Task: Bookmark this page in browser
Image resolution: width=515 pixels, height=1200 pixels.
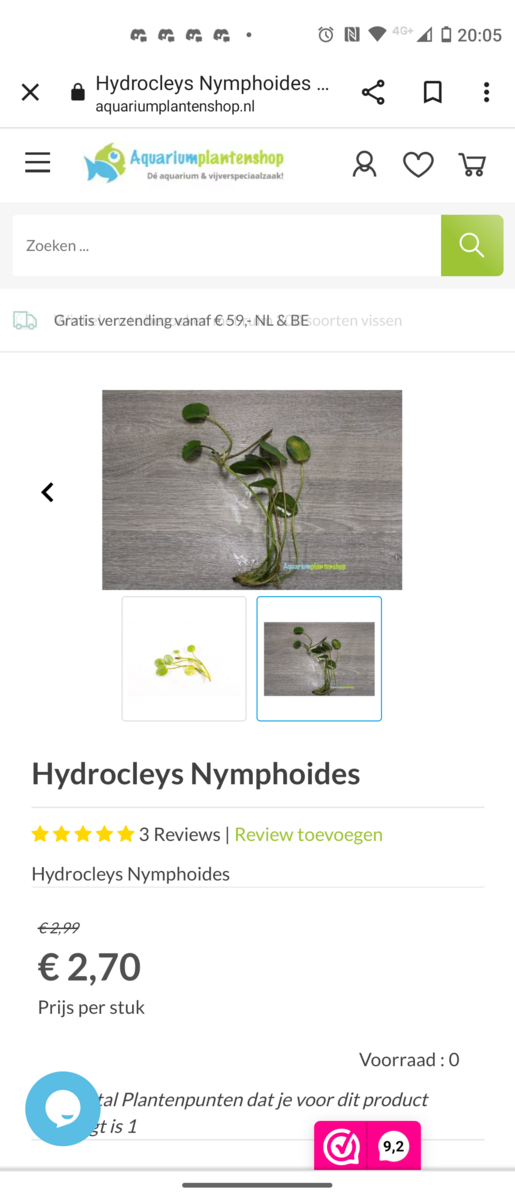Action: coord(432,93)
